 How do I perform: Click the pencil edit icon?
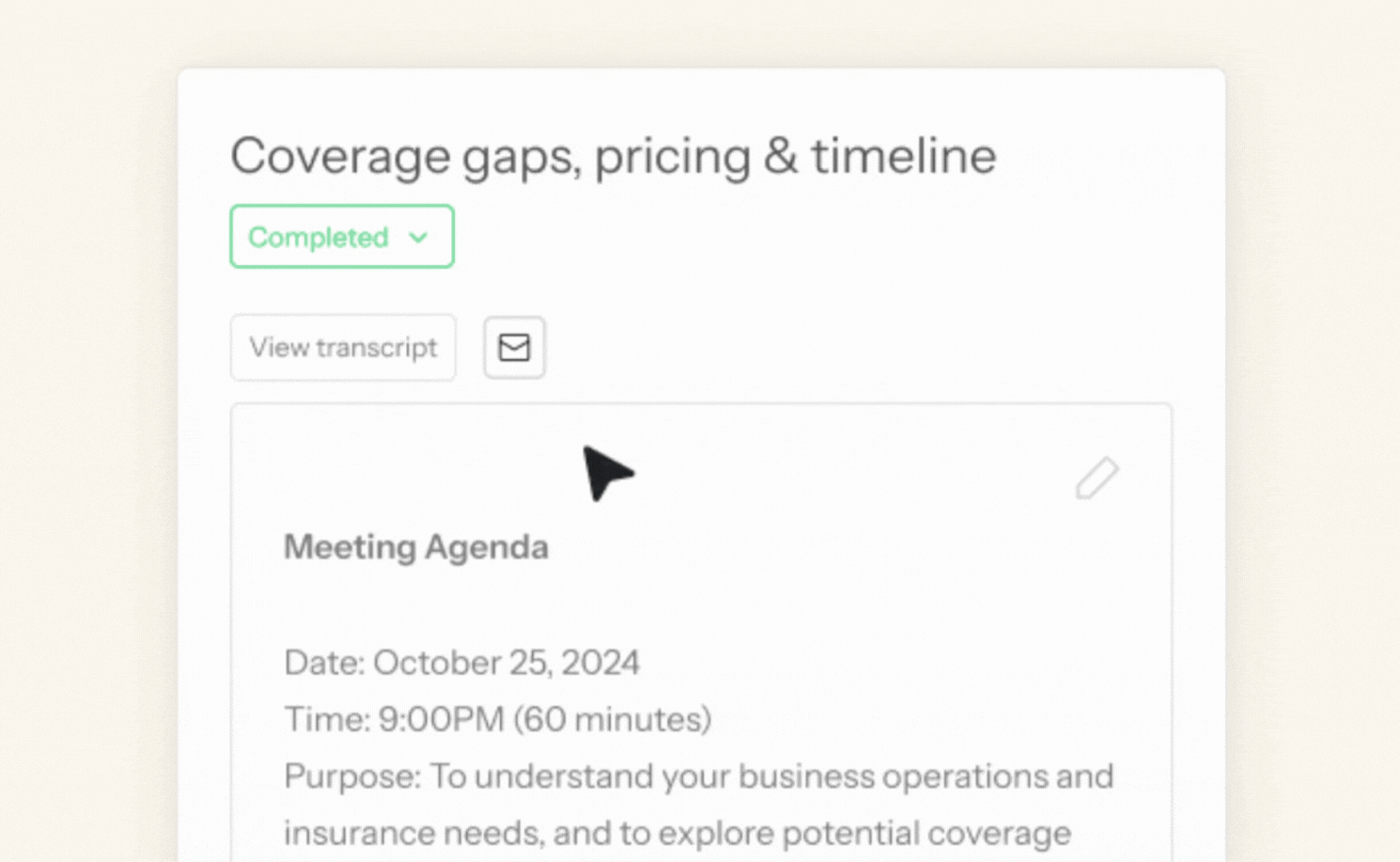(x=1097, y=478)
